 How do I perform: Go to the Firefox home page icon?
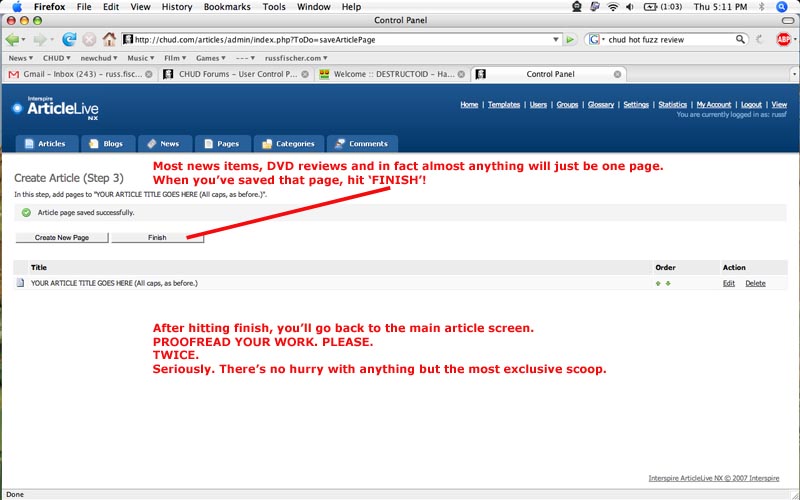pos(109,40)
